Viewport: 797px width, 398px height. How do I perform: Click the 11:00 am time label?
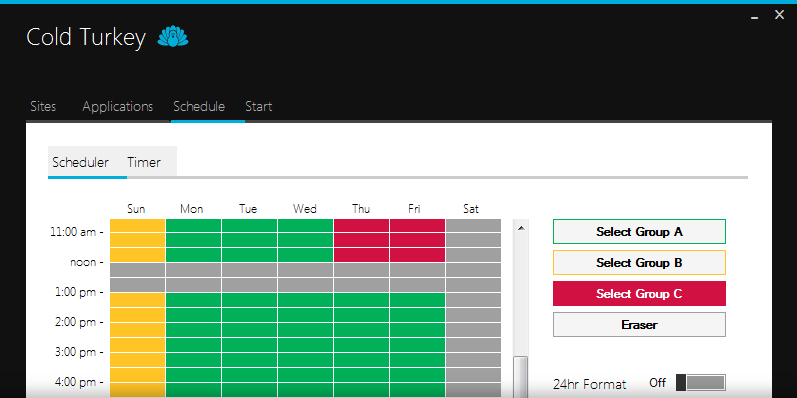73,232
